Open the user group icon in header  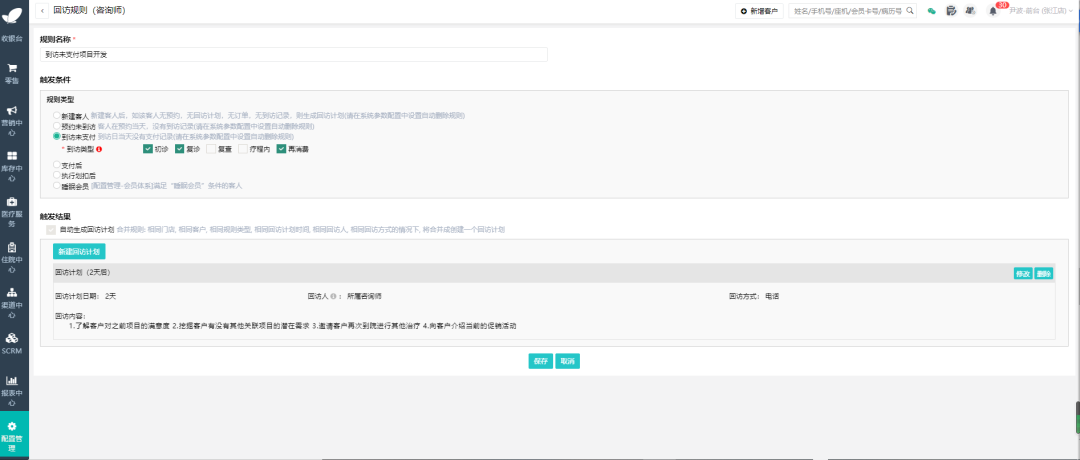point(970,11)
